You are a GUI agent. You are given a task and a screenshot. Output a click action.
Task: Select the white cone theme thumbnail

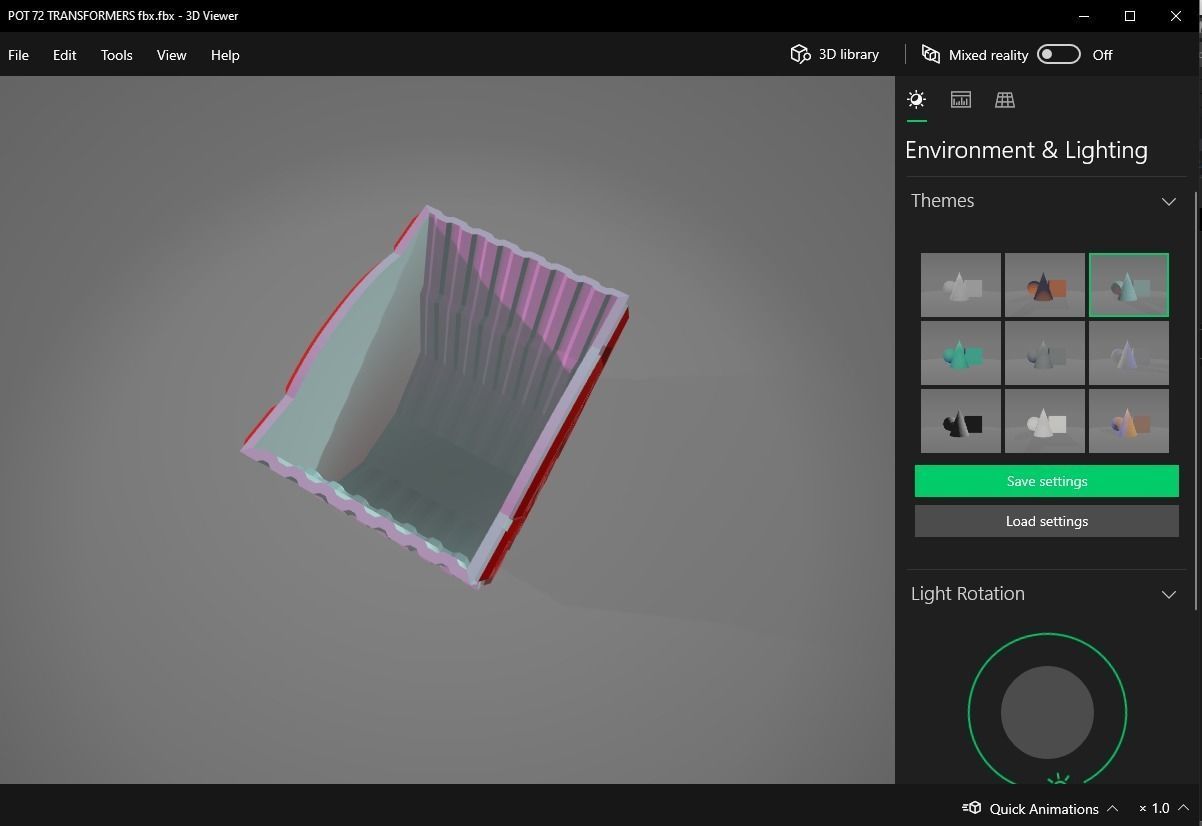coord(961,285)
